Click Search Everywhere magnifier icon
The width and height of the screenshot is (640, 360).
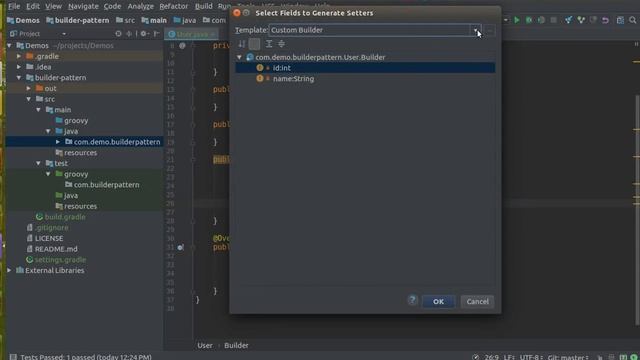pyautogui.click(x=633, y=20)
